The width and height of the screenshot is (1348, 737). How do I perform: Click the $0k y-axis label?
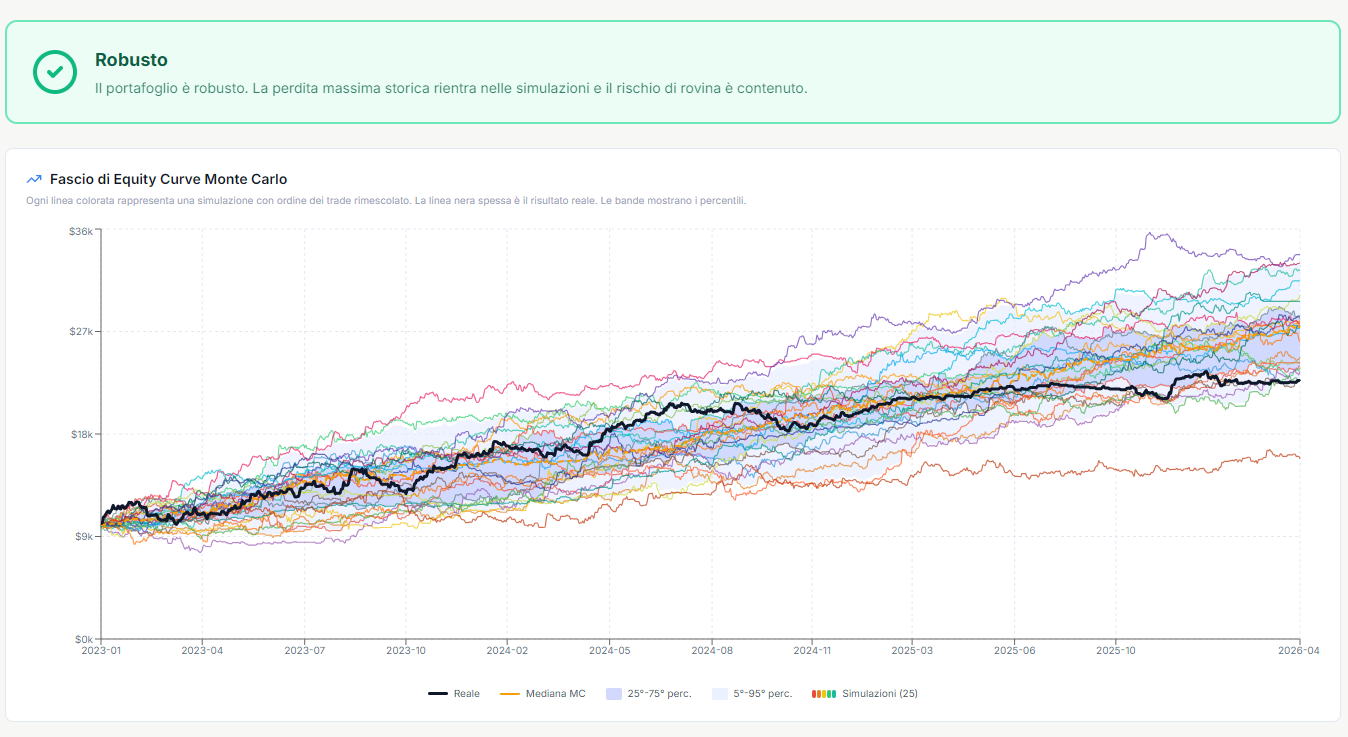tap(84, 639)
